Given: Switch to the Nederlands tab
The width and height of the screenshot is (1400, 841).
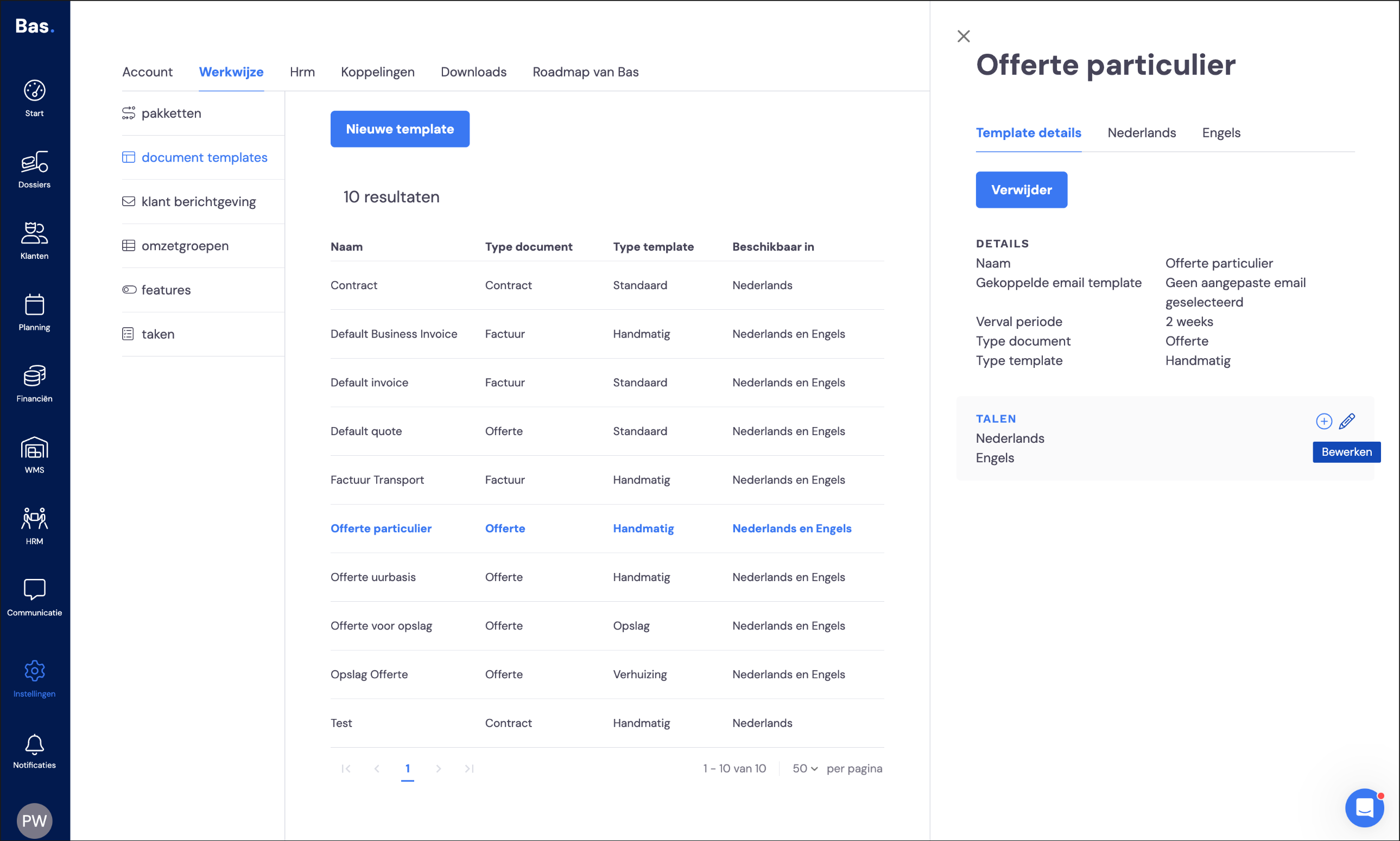Looking at the screenshot, I should (x=1142, y=132).
